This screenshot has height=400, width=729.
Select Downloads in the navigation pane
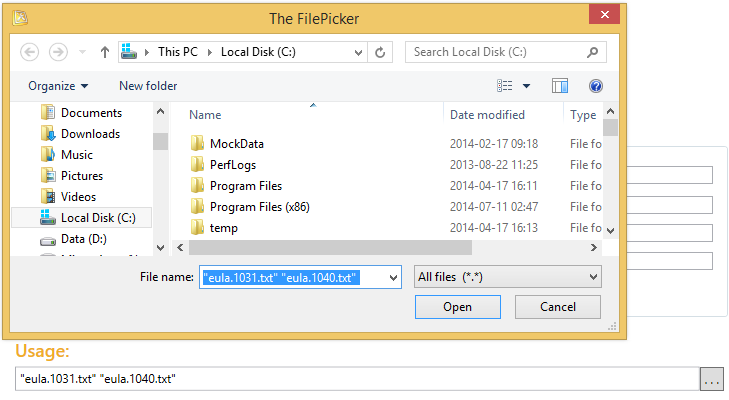click(x=90, y=134)
